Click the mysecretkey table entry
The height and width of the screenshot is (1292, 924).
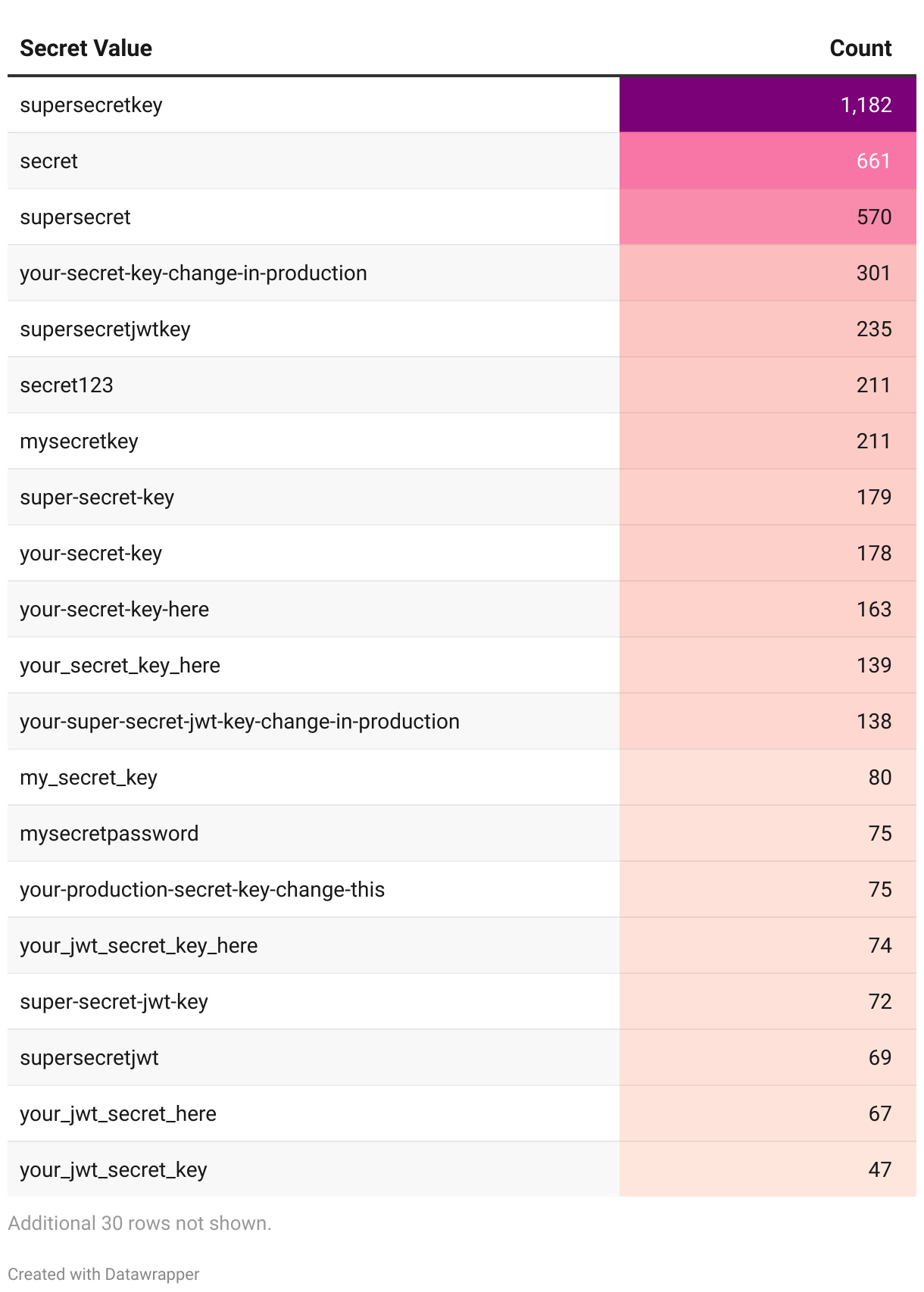(x=79, y=442)
